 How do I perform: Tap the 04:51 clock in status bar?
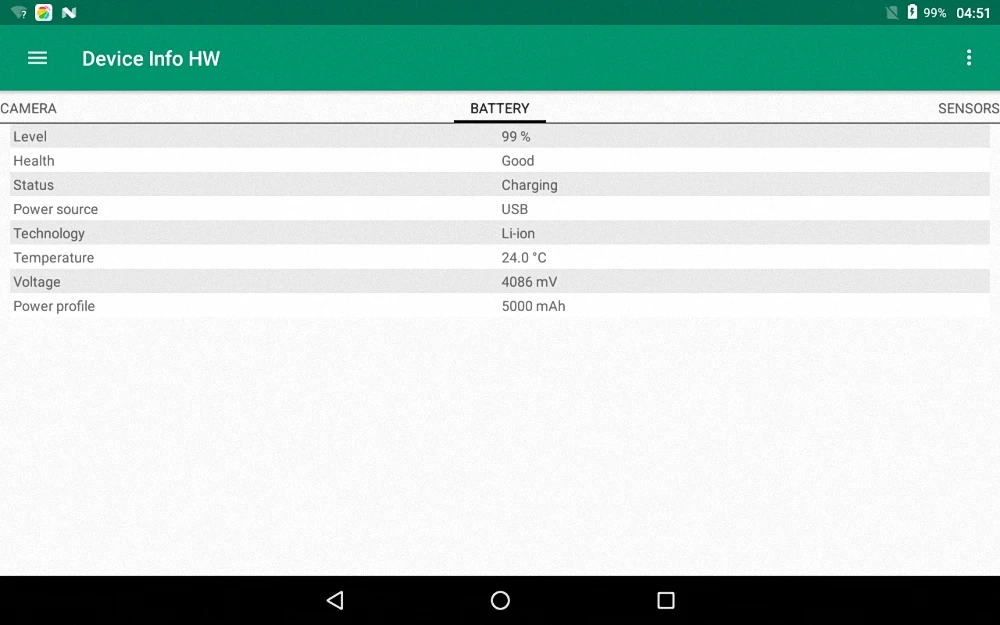pyautogui.click(x=973, y=13)
